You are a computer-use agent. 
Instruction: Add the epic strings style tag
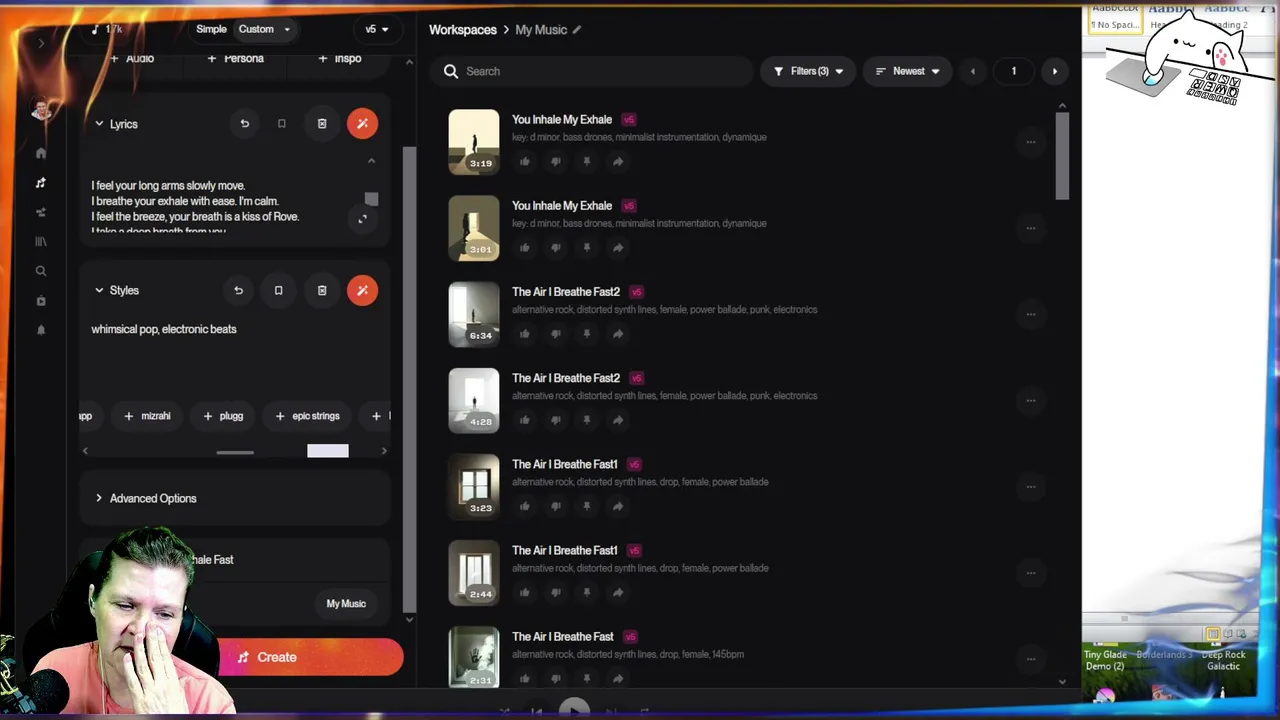[308, 416]
